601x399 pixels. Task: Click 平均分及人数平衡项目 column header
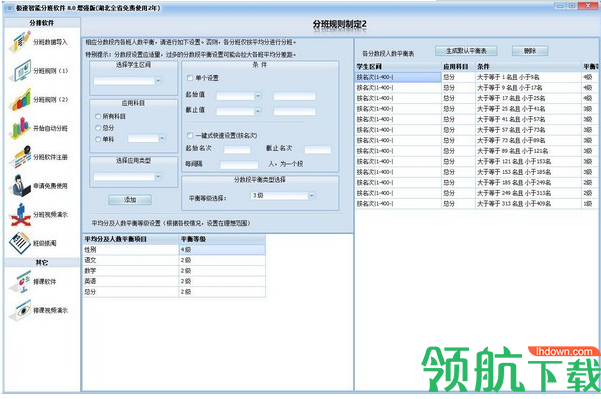(131, 239)
